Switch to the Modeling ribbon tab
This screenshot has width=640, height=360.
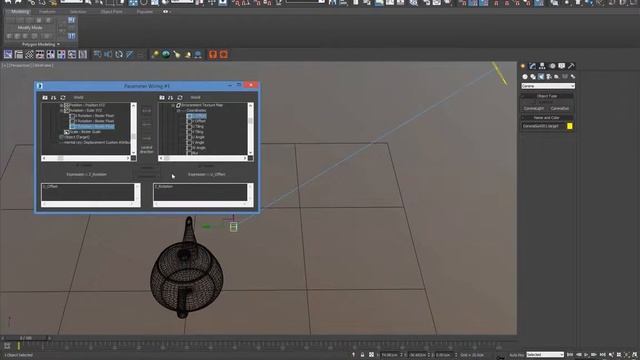pyautogui.click(x=20, y=12)
